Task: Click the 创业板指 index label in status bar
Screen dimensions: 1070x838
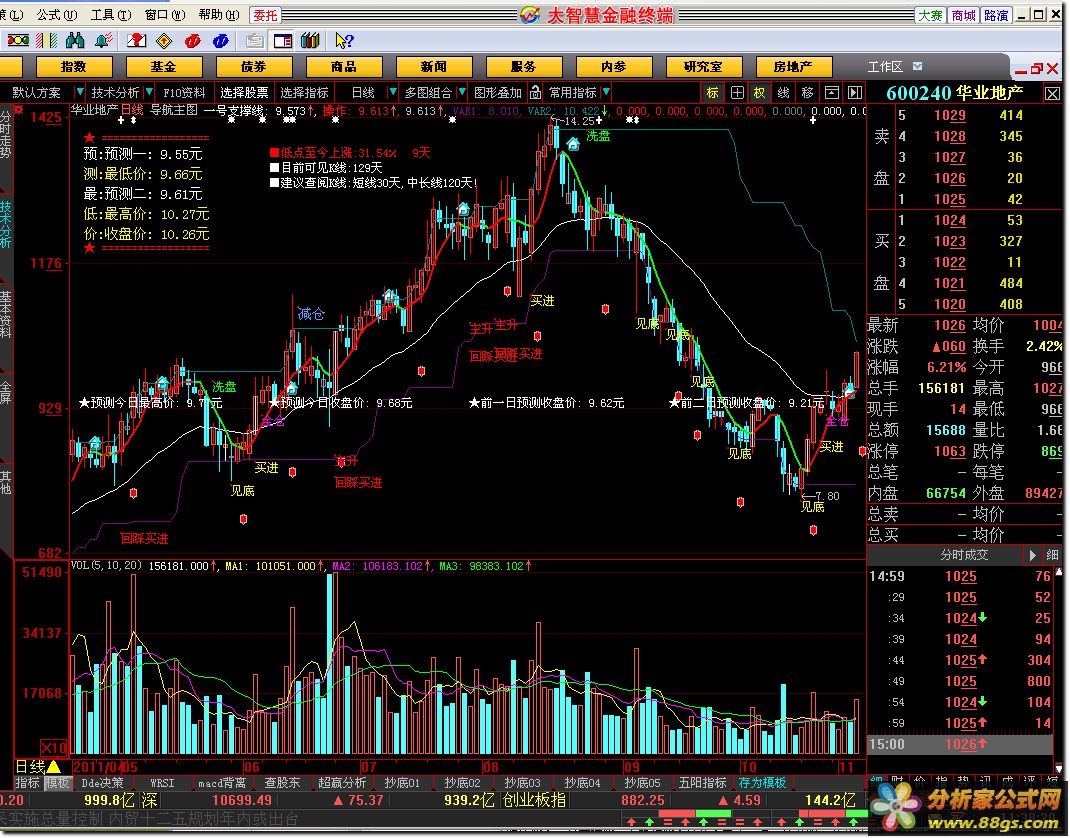Action: [534, 800]
